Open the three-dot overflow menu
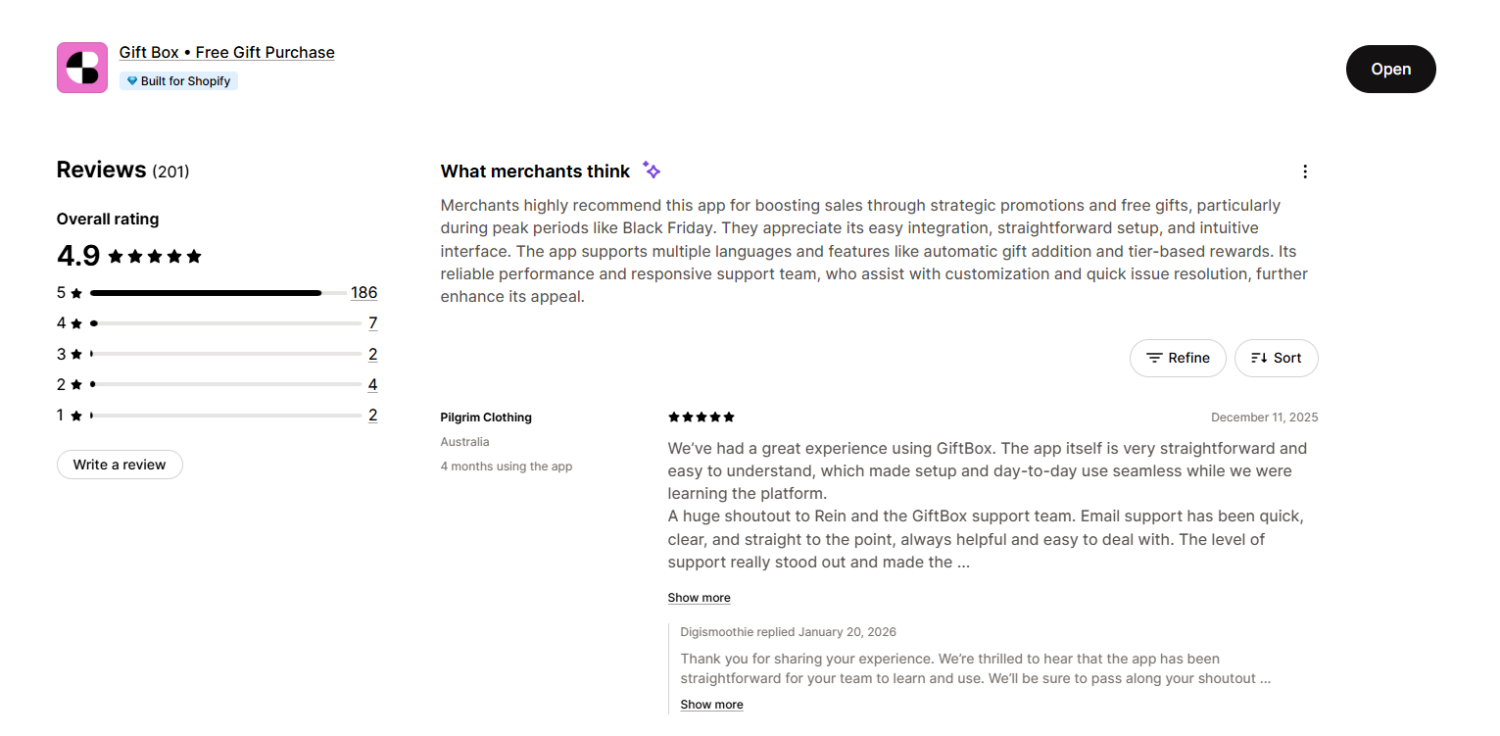Screen dimensions: 1500x736 pyautogui.click(x=1305, y=171)
